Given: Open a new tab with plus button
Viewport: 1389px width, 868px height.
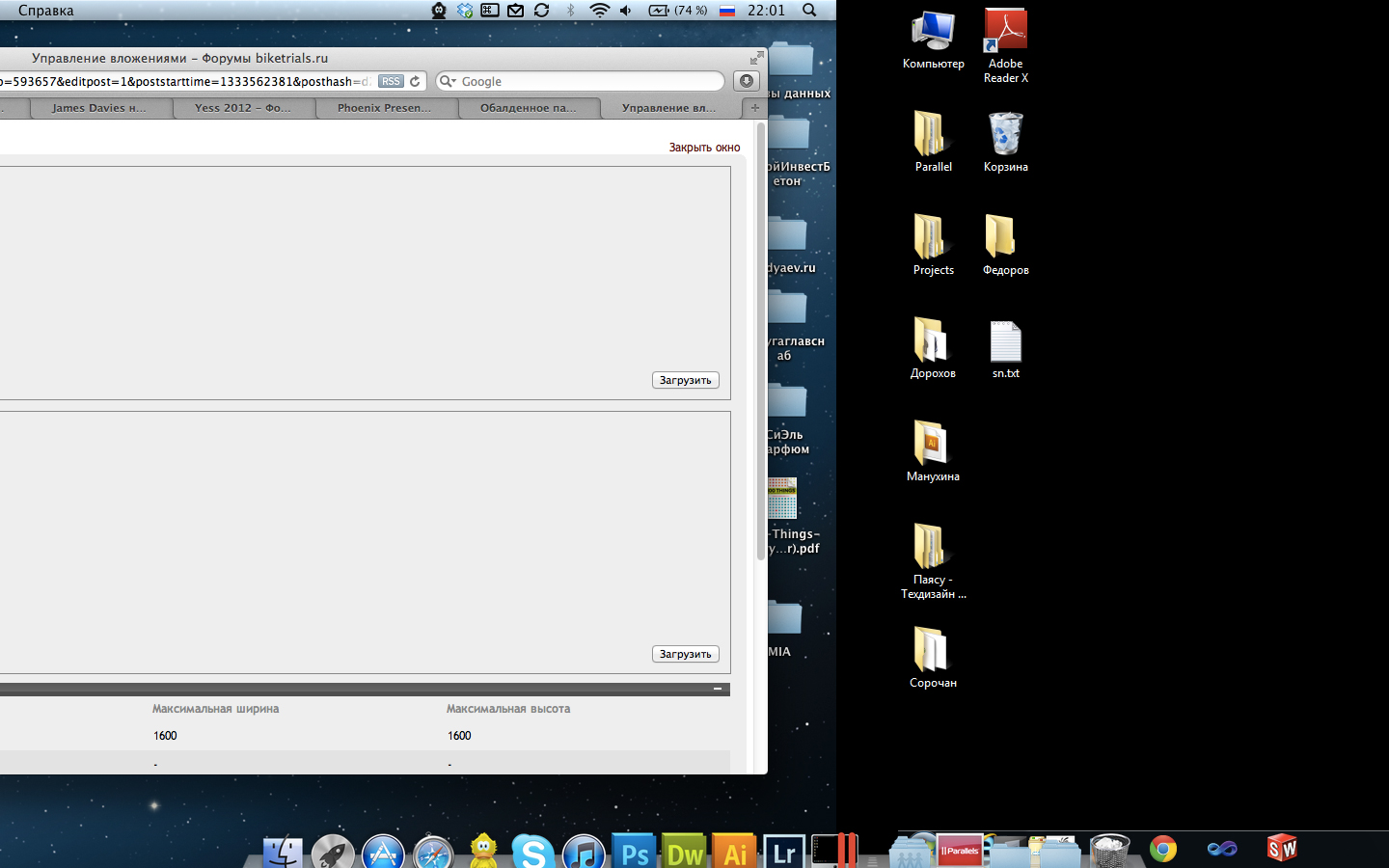Looking at the screenshot, I should [x=755, y=108].
